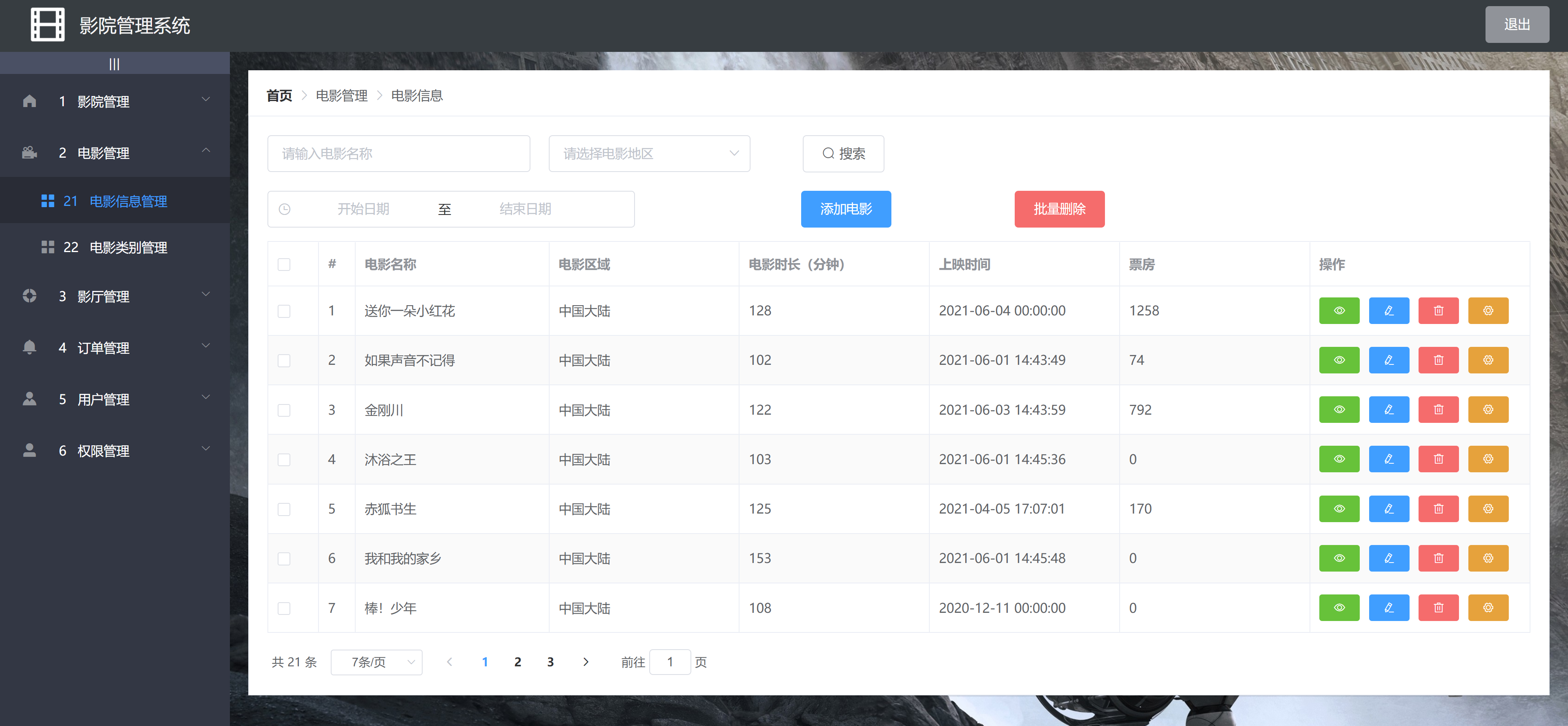1568x726 pixels.
Task: Click the 批量删除 button
Action: (1059, 209)
